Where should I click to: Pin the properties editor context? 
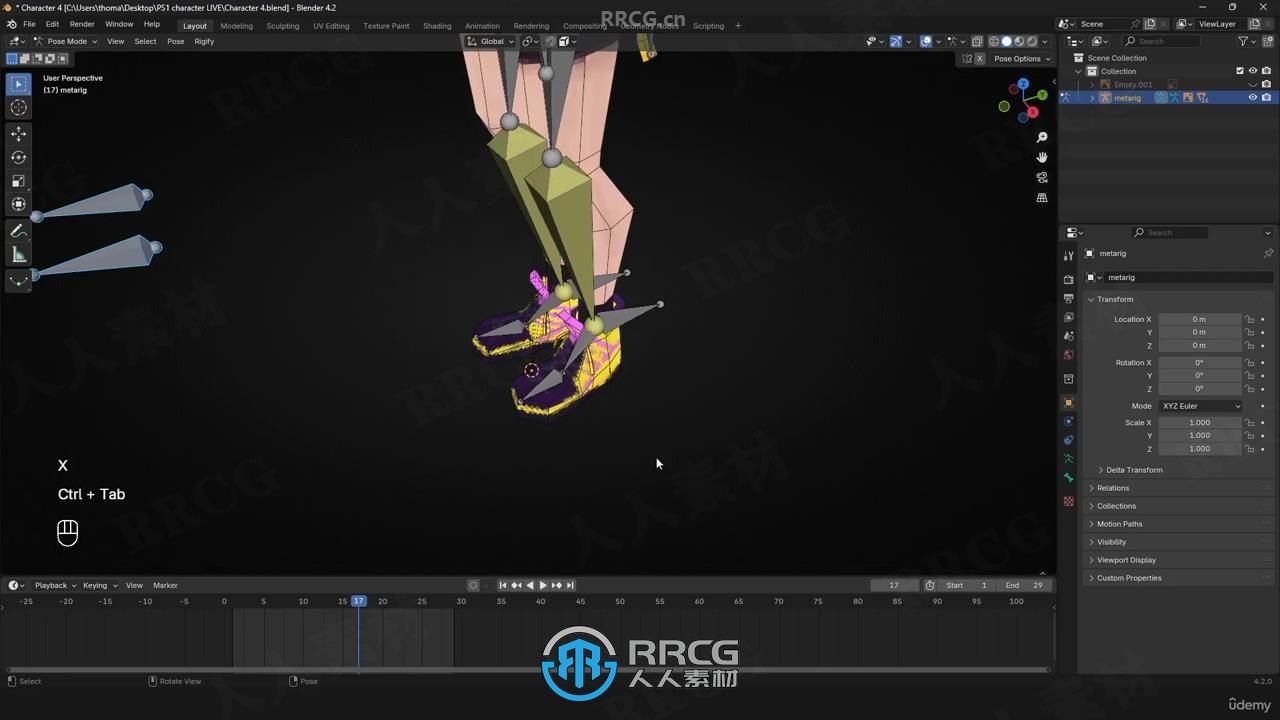point(1268,253)
